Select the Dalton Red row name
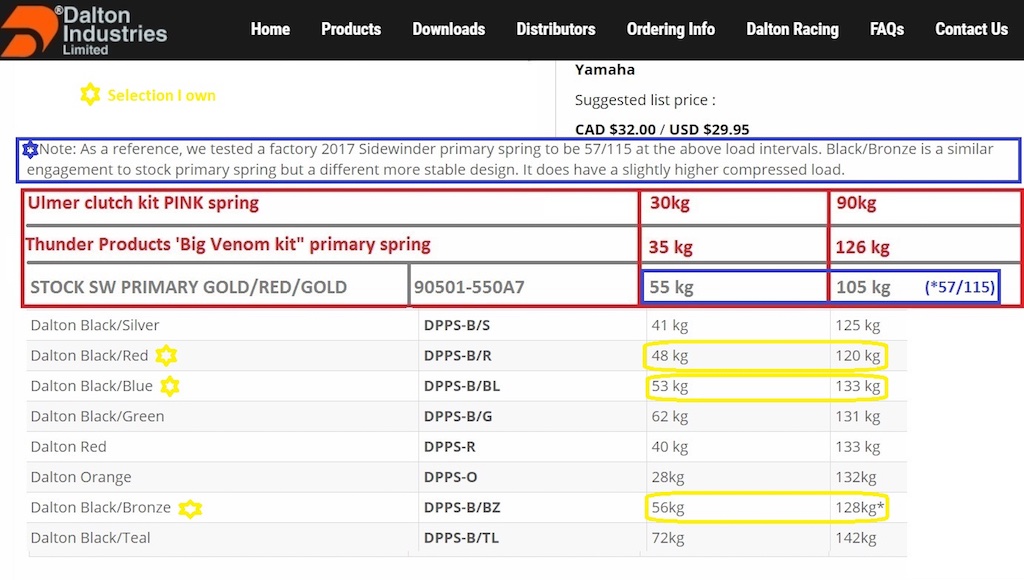The width and height of the screenshot is (1024, 580). (69, 447)
